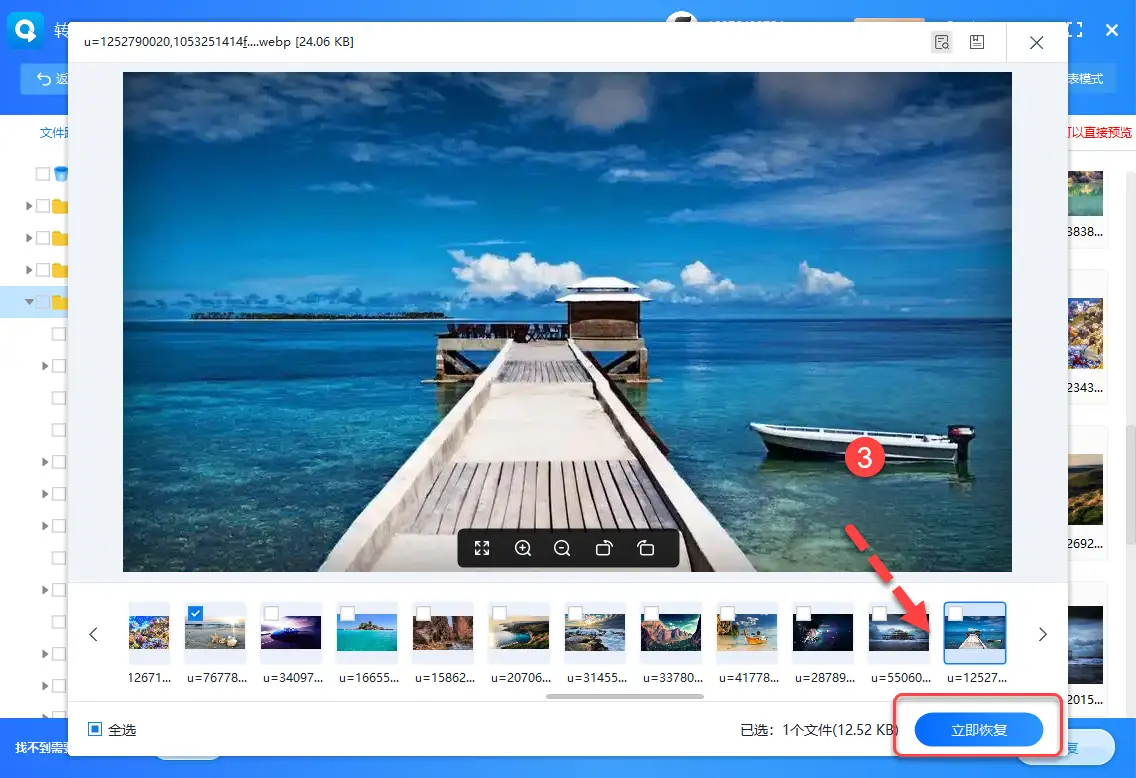The width and height of the screenshot is (1136, 778).
Task: Click the 立即恢复 recover button
Action: (979, 729)
